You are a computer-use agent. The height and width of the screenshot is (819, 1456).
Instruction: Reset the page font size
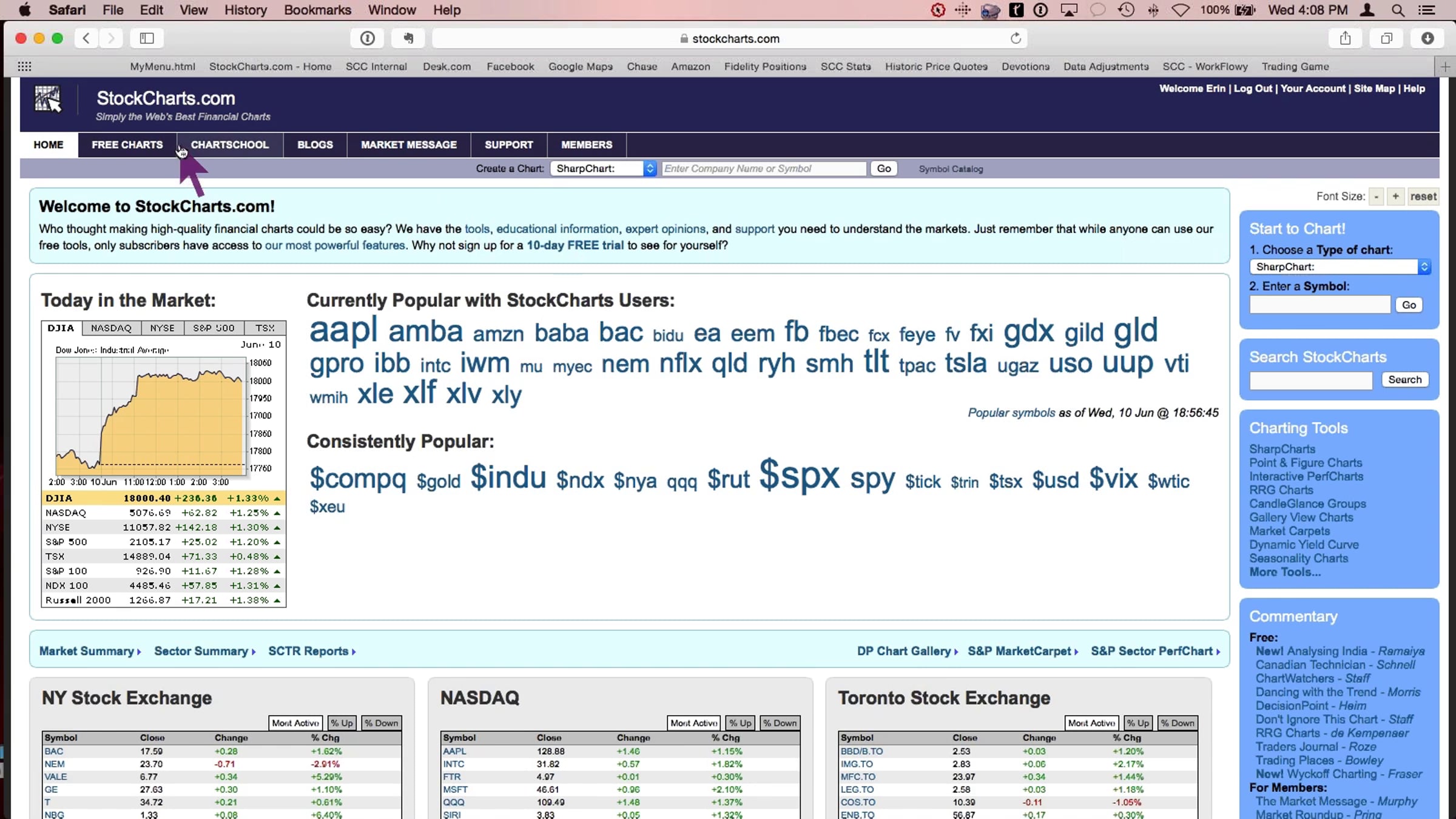[1423, 197]
